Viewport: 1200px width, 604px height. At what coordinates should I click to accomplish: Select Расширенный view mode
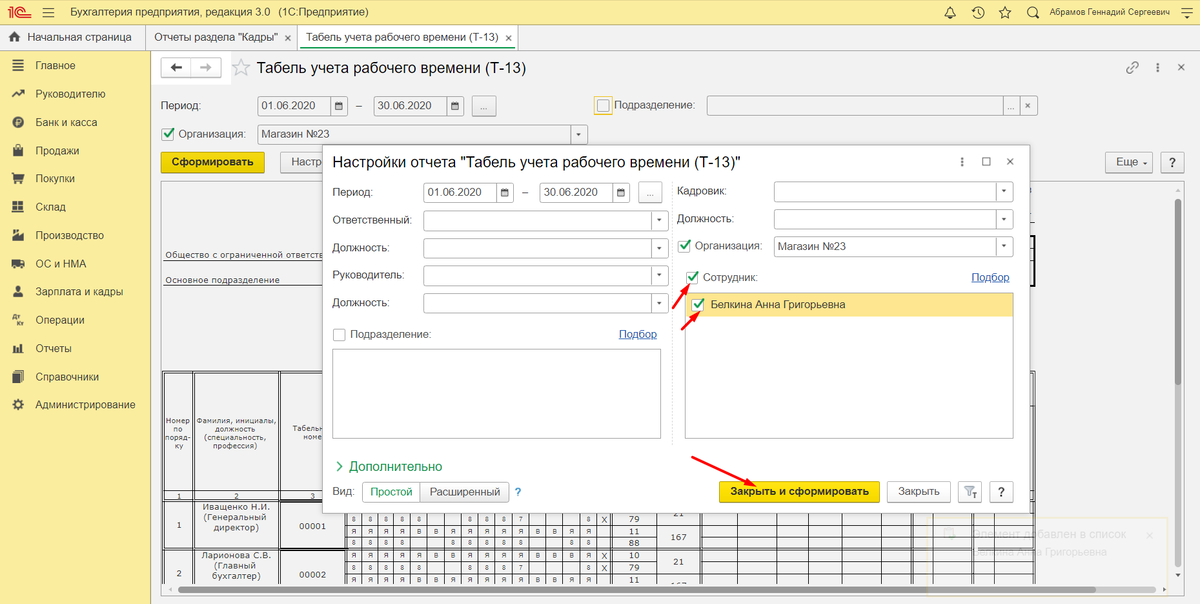tap(465, 492)
